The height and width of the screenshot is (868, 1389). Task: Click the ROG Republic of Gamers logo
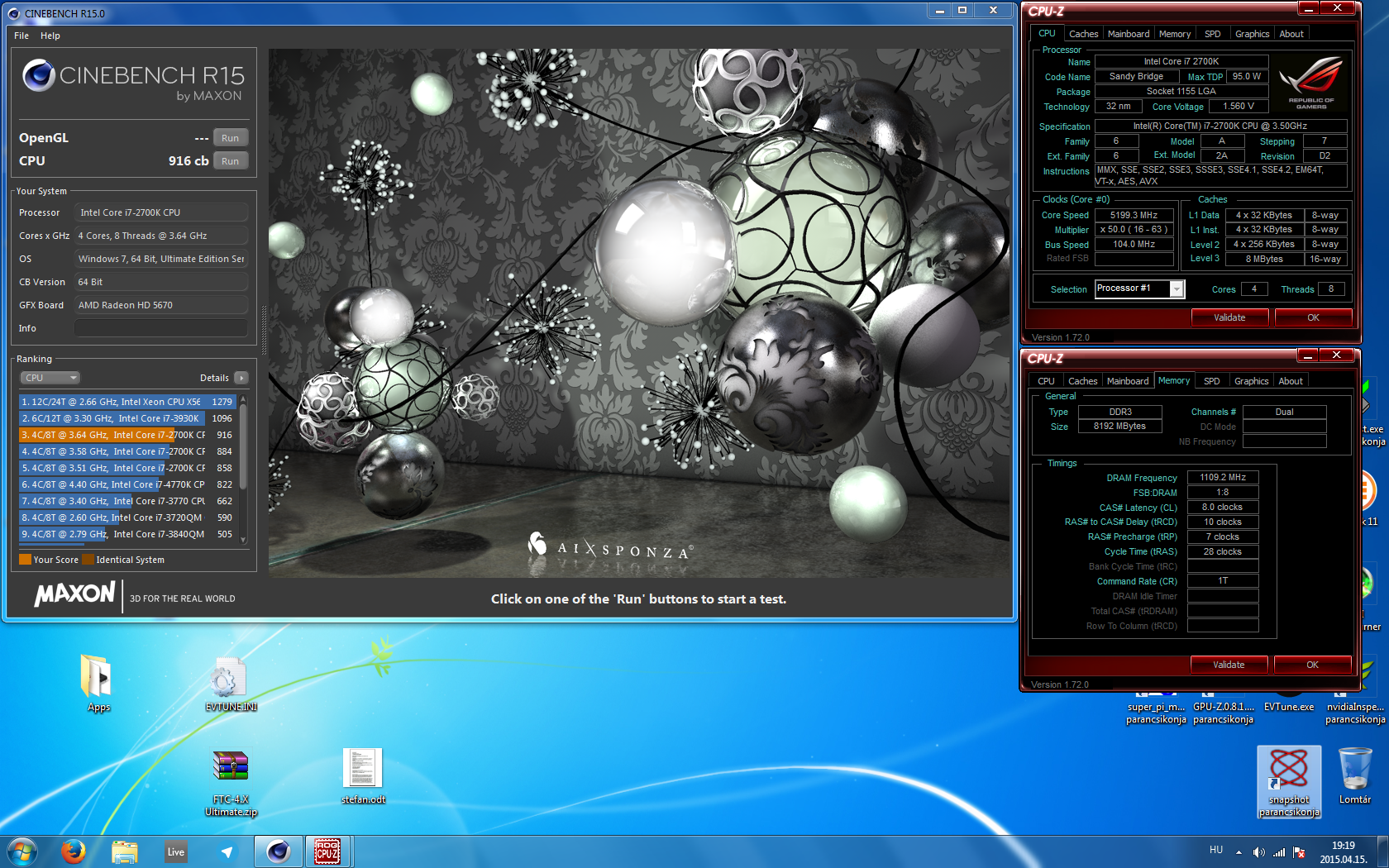(1310, 83)
